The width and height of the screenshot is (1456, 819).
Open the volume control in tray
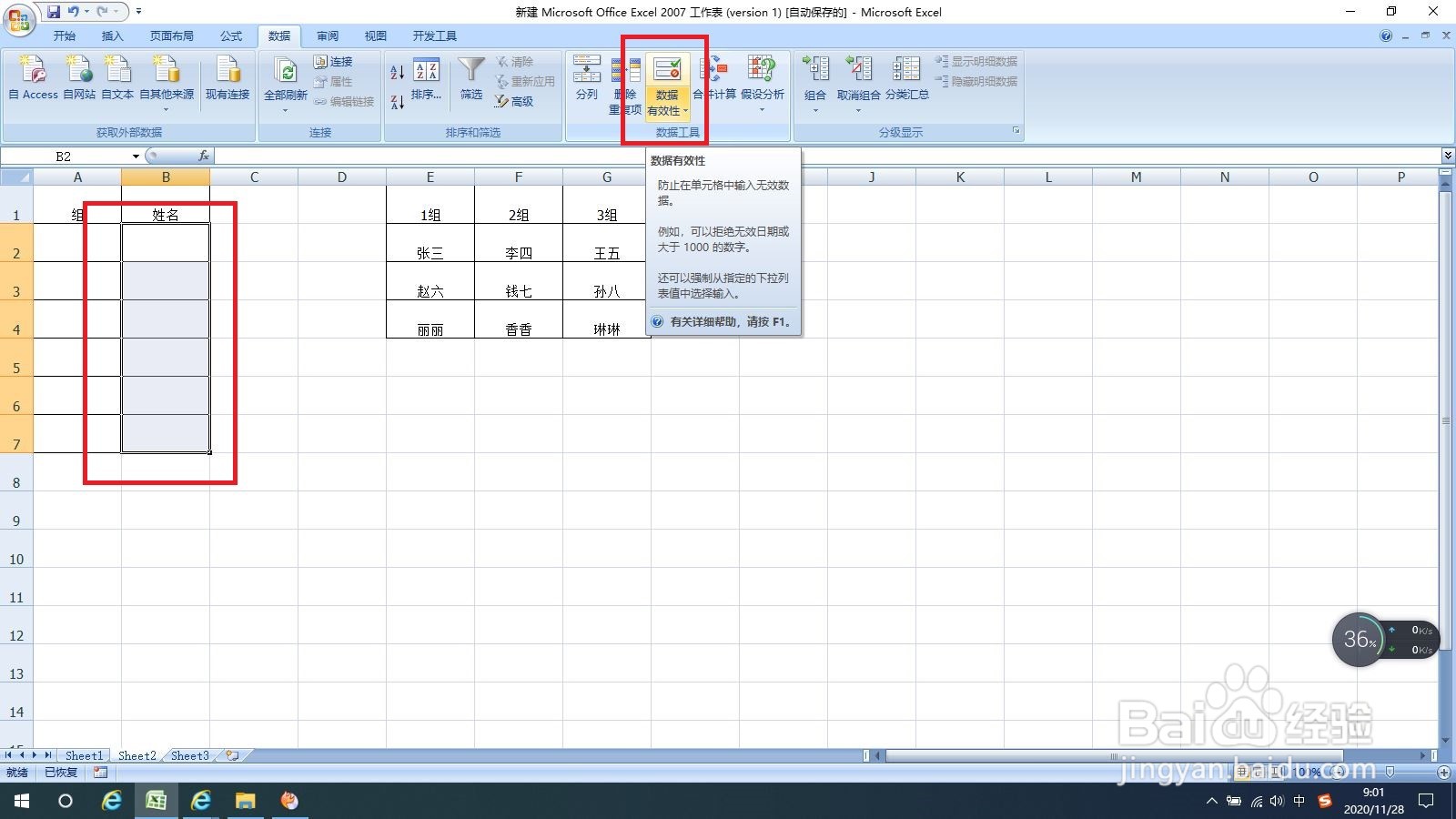pyautogui.click(x=1277, y=801)
